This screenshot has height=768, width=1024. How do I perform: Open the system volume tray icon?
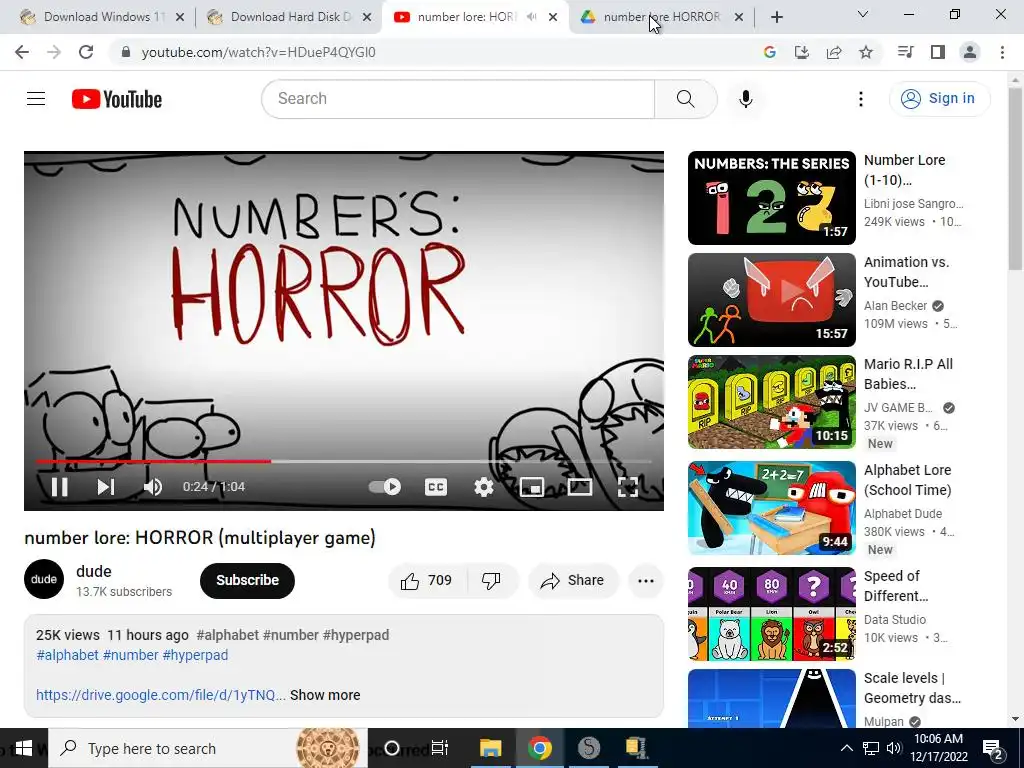click(893, 748)
